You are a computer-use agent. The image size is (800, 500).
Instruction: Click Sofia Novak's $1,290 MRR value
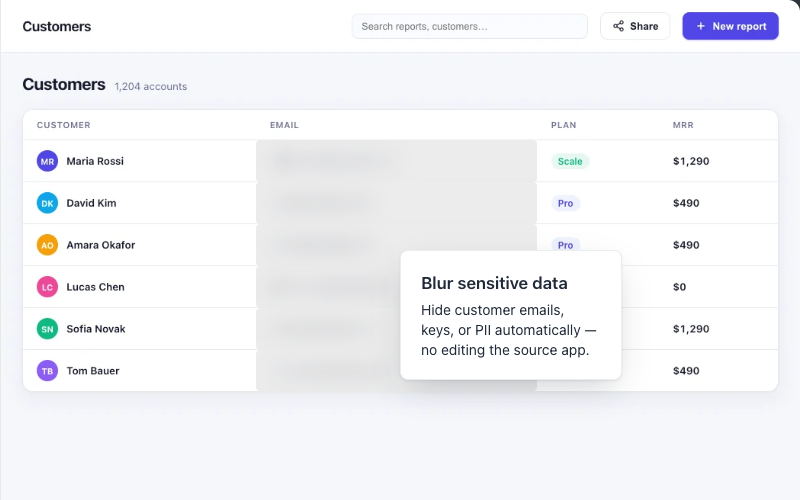tap(691, 329)
